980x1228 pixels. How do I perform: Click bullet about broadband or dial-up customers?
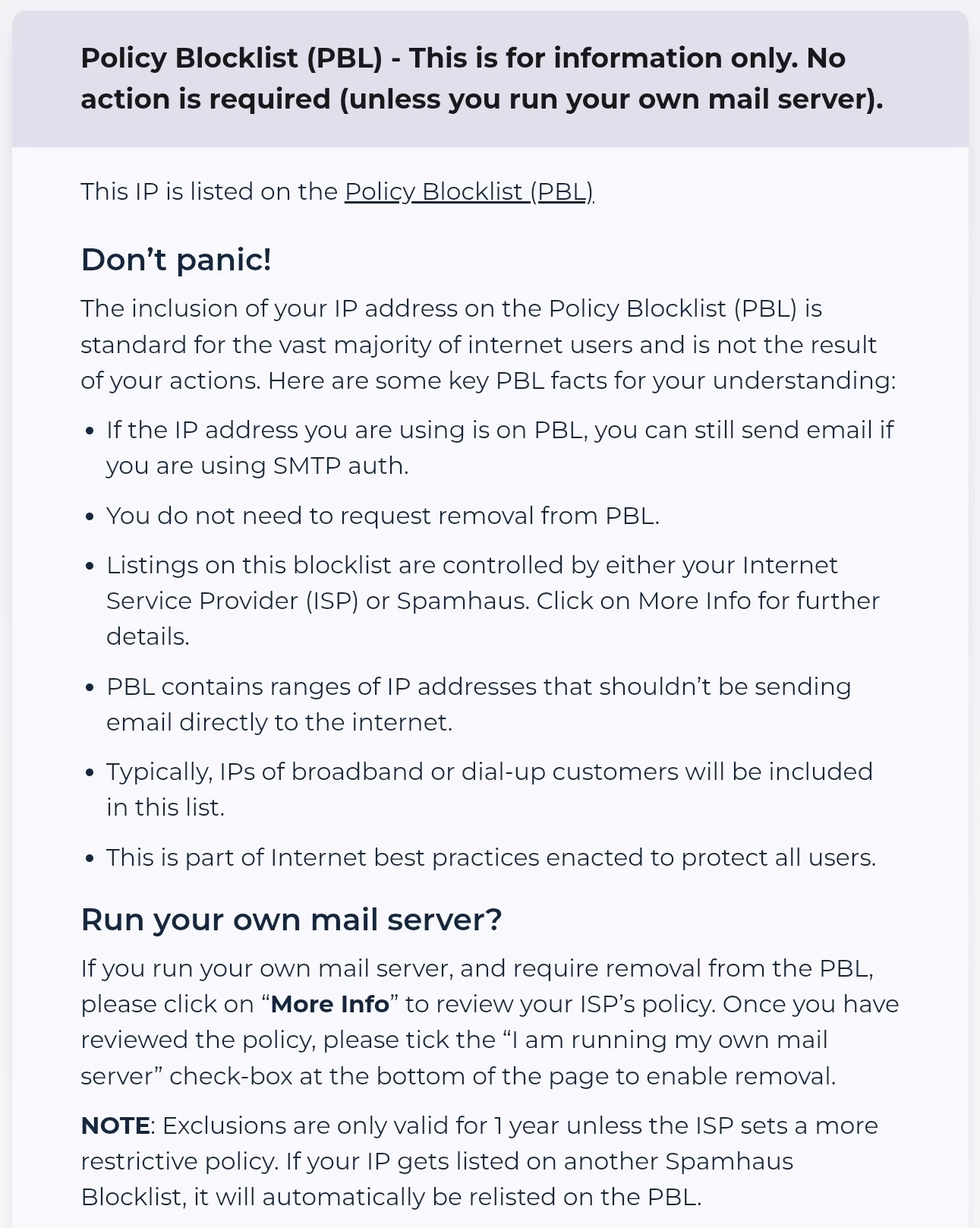489,772
